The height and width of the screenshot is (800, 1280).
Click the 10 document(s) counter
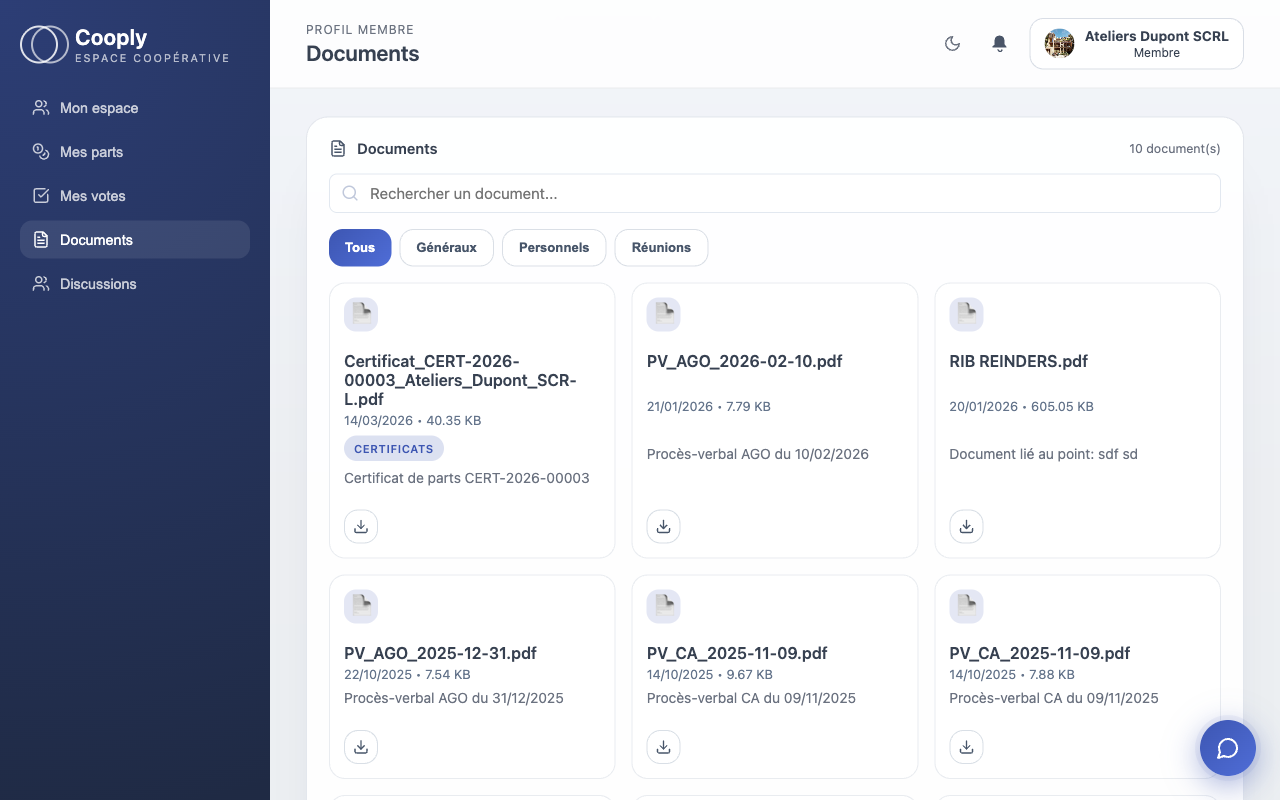pos(1175,149)
